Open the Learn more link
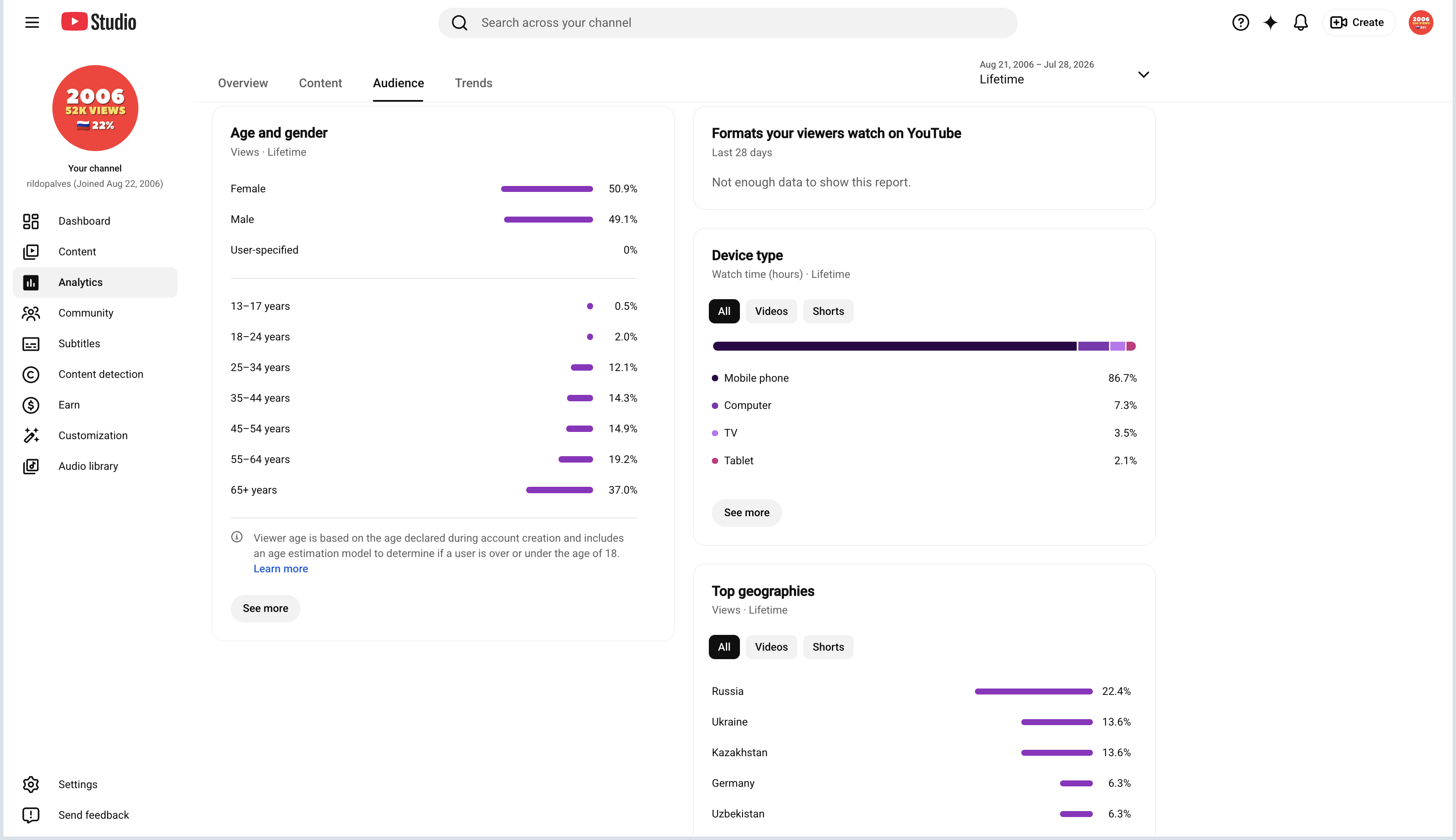 pyautogui.click(x=281, y=569)
